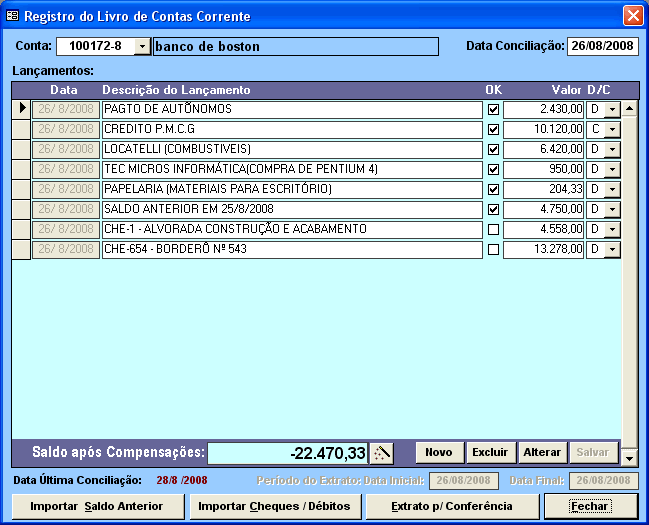Click the Alterar button
This screenshot has height=525, width=649.
click(542, 453)
